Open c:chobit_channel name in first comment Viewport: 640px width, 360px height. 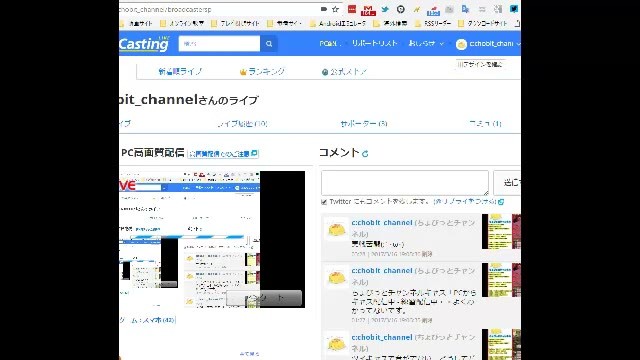tap(382, 223)
